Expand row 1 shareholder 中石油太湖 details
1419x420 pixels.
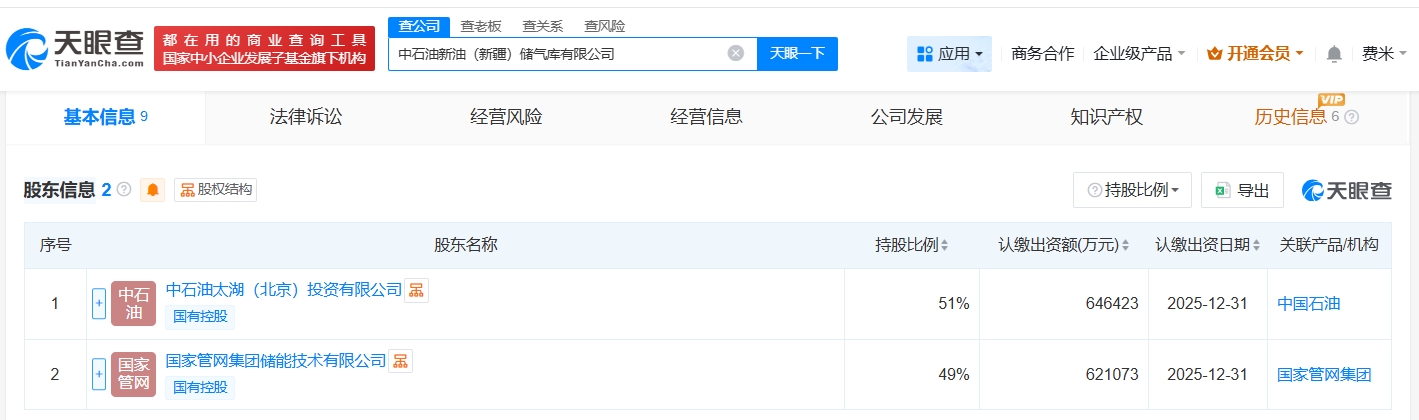tap(99, 304)
